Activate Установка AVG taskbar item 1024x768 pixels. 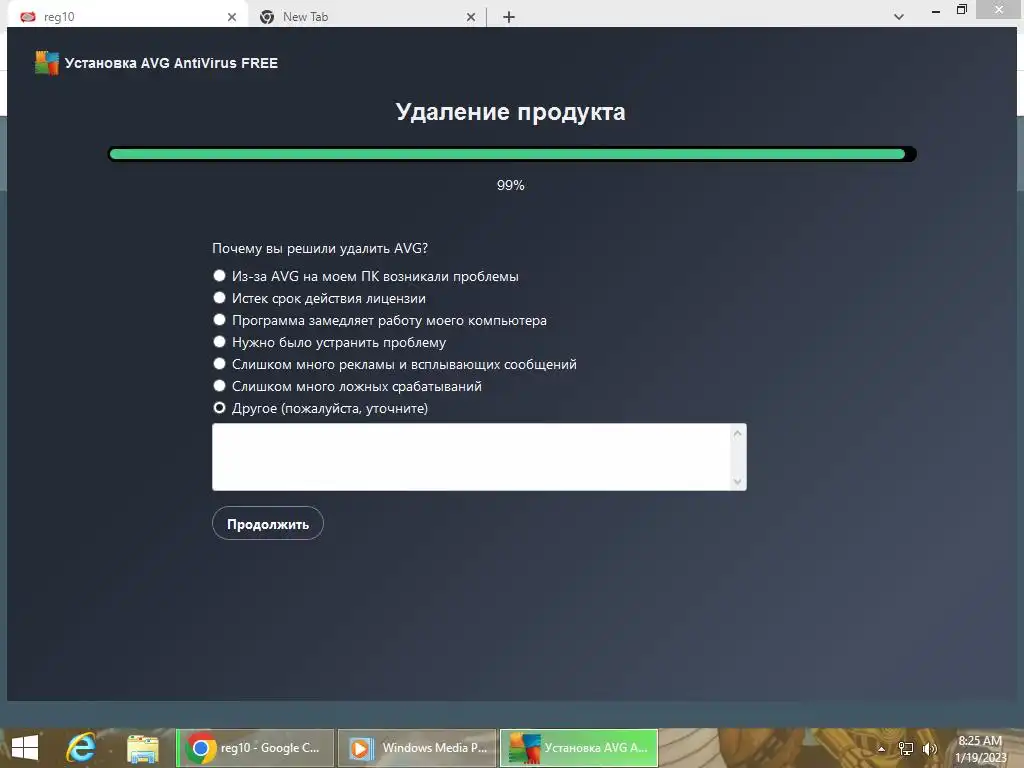point(579,748)
